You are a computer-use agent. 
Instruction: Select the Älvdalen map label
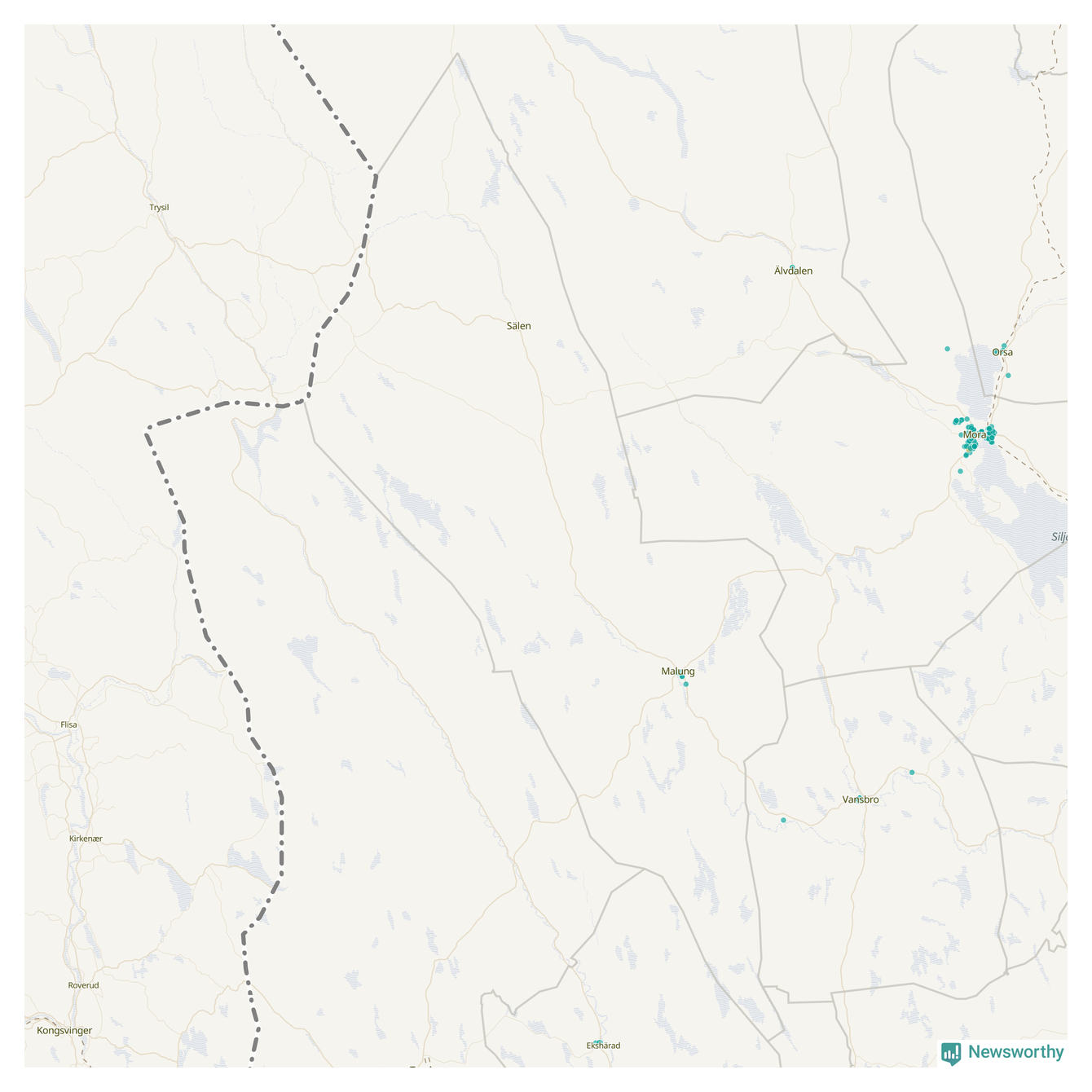coord(794,271)
